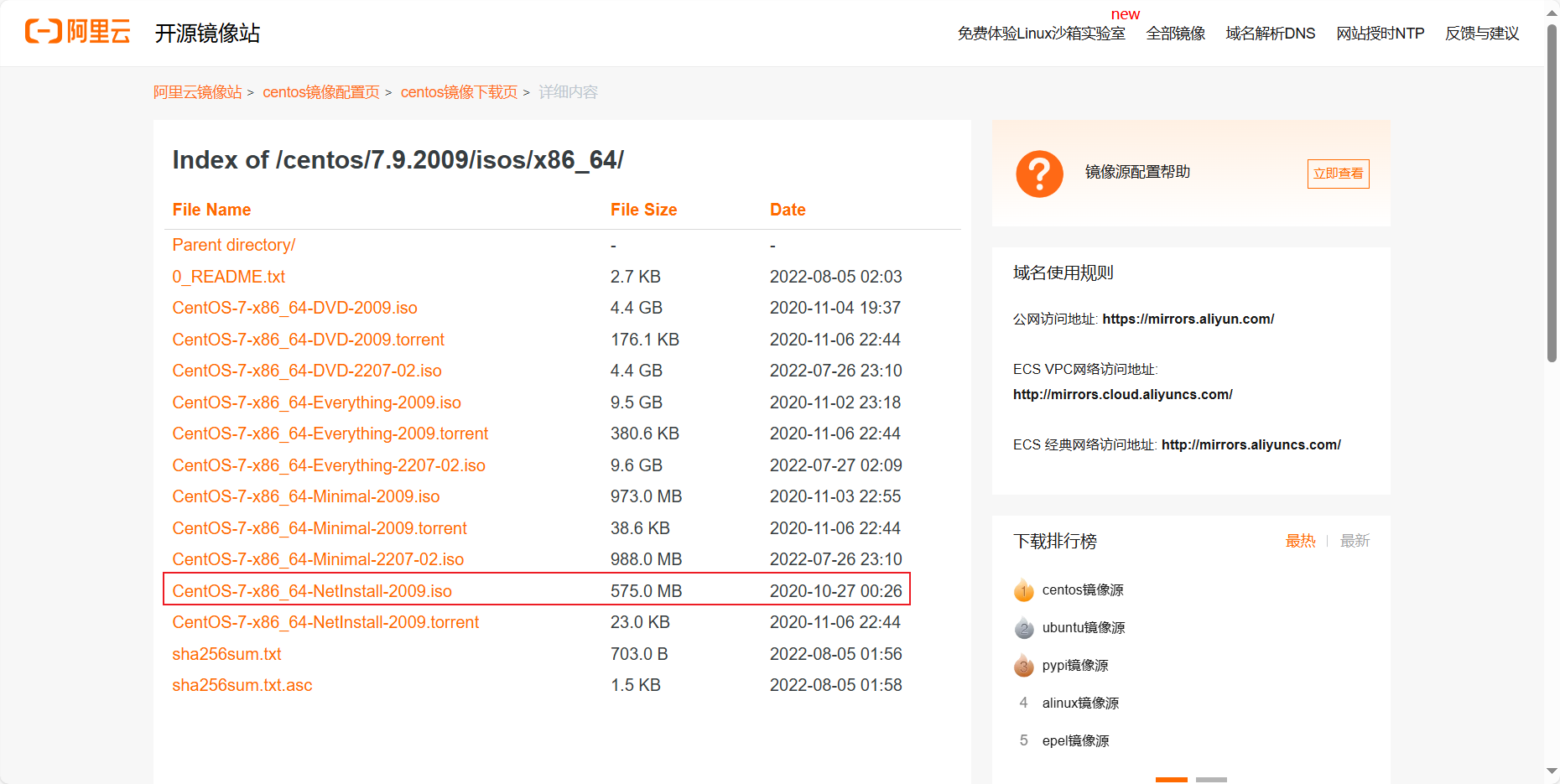Switch to the 最新 ranking tab

(x=1355, y=541)
